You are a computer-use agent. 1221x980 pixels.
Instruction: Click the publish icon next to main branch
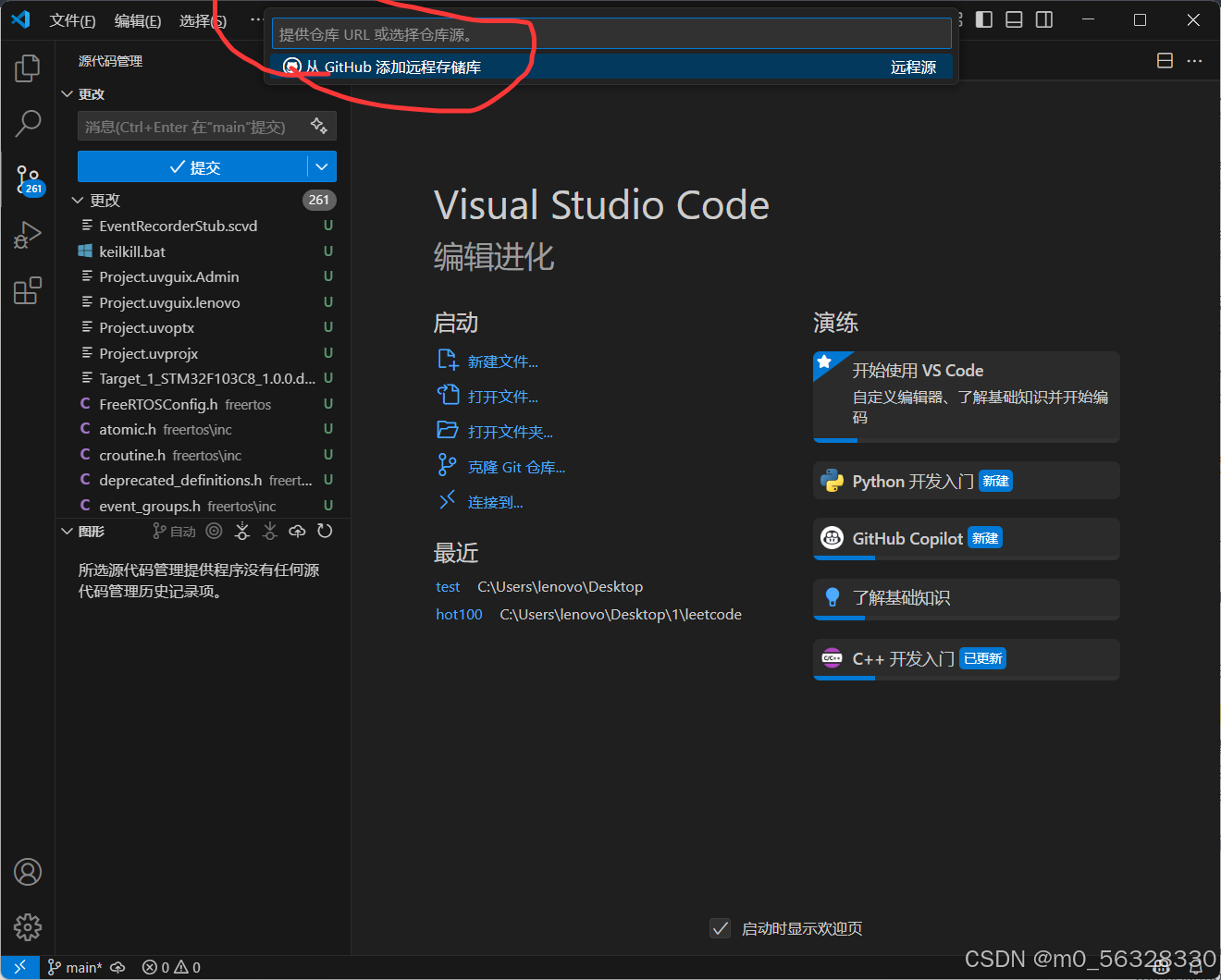click(x=118, y=967)
